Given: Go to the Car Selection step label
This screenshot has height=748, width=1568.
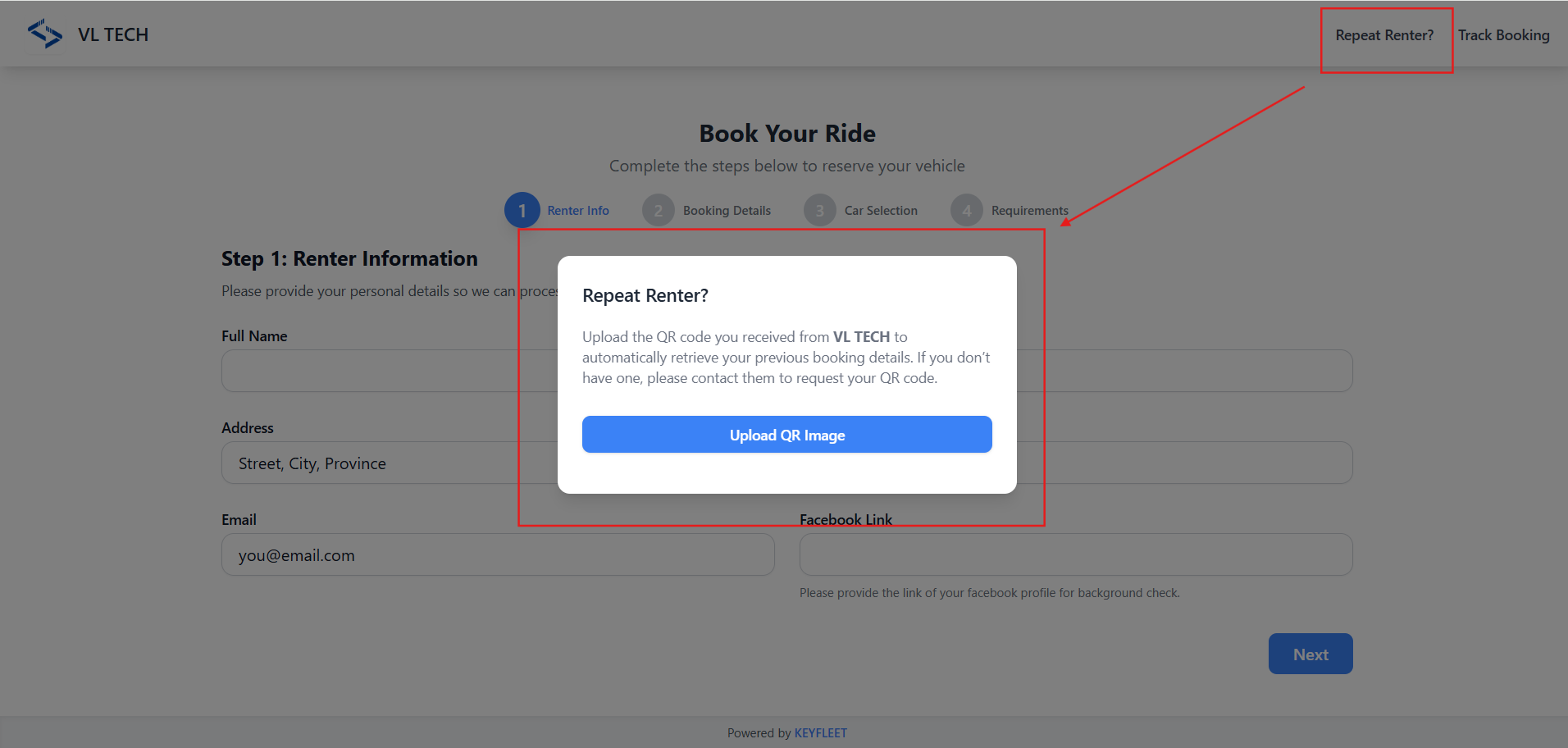Looking at the screenshot, I should pyautogui.click(x=881, y=211).
